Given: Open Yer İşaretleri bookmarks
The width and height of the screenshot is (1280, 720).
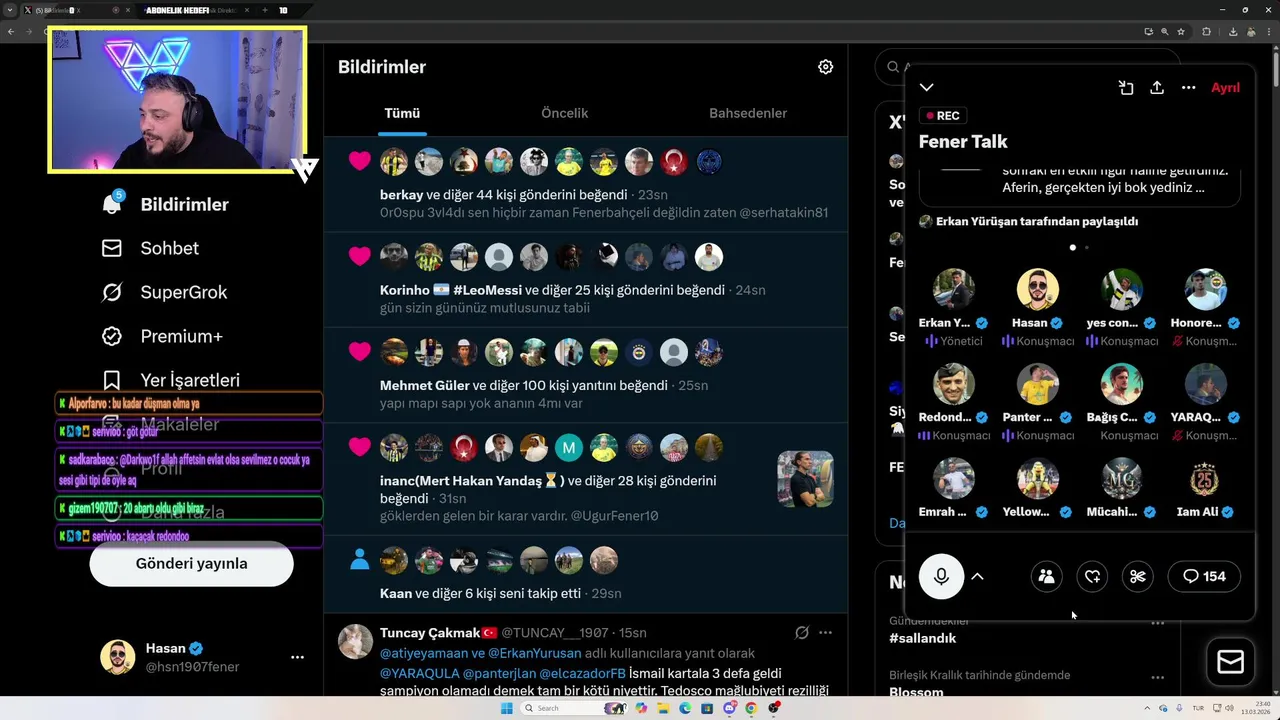Looking at the screenshot, I should [171, 380].
